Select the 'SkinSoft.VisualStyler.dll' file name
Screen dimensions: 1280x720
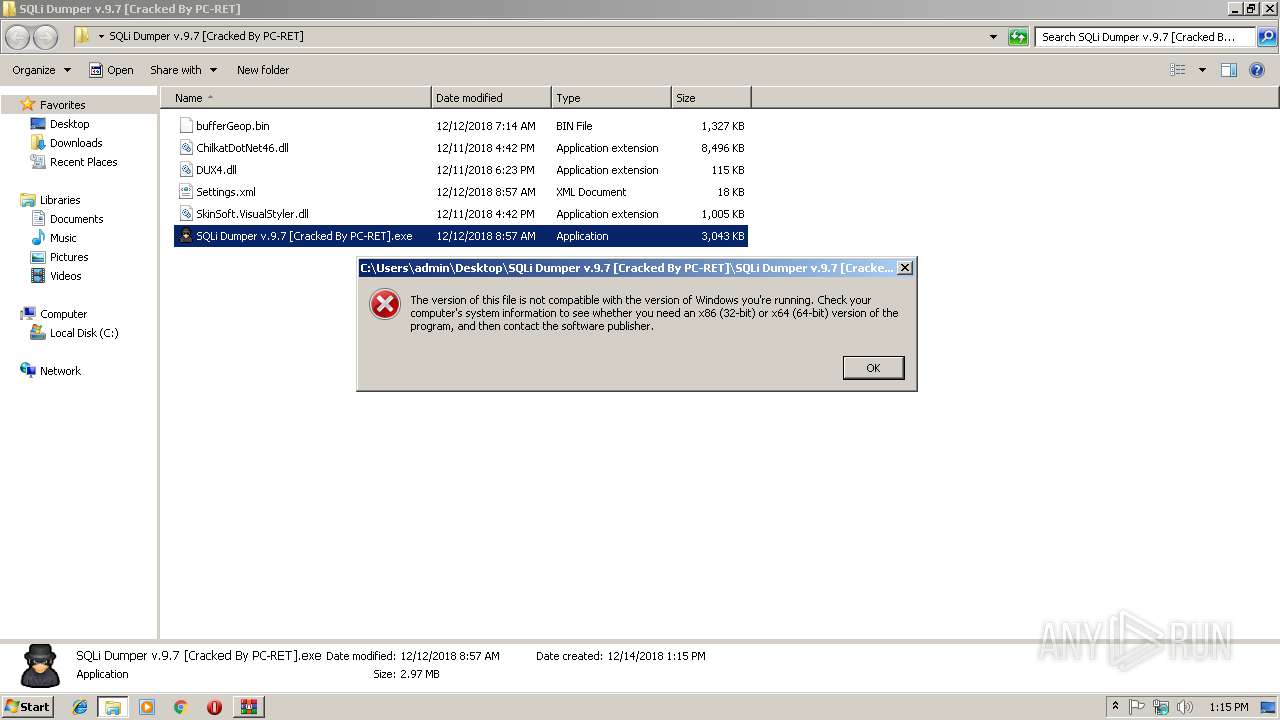pyautogui.click(x=252, y=214)
